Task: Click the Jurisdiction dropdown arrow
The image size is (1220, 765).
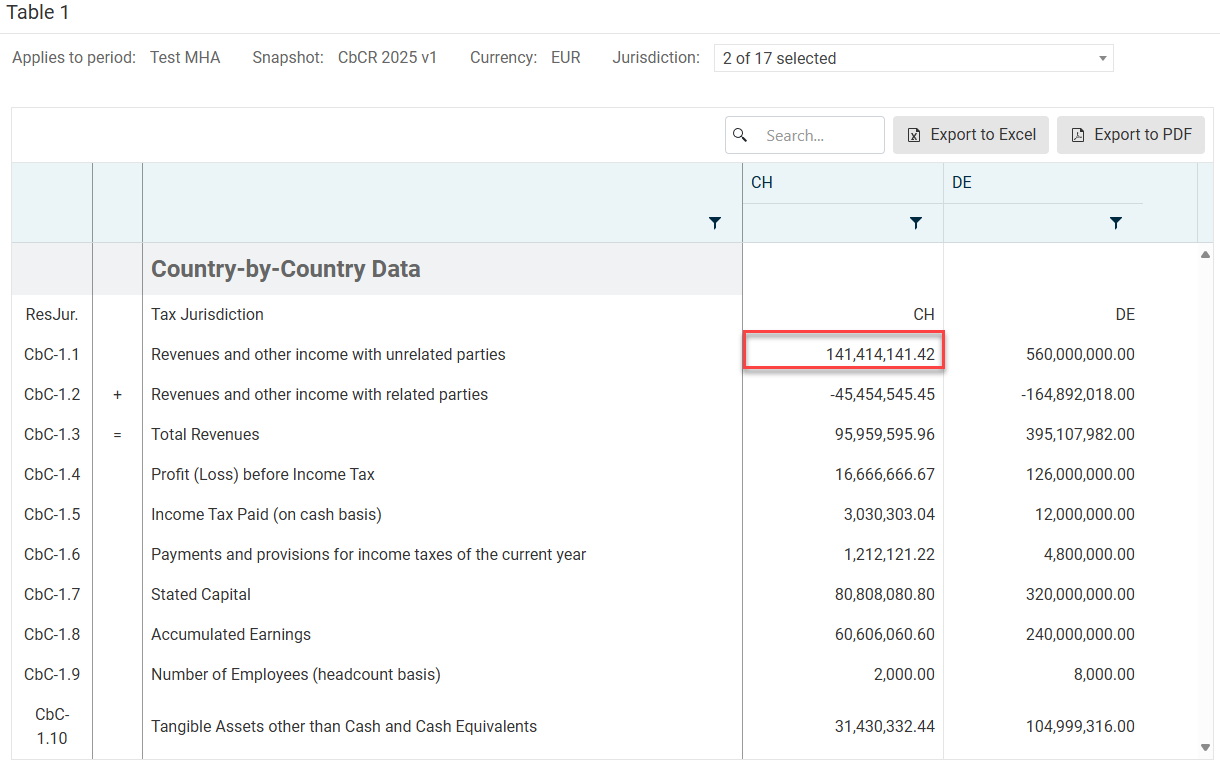Action: click(1102, 58)
